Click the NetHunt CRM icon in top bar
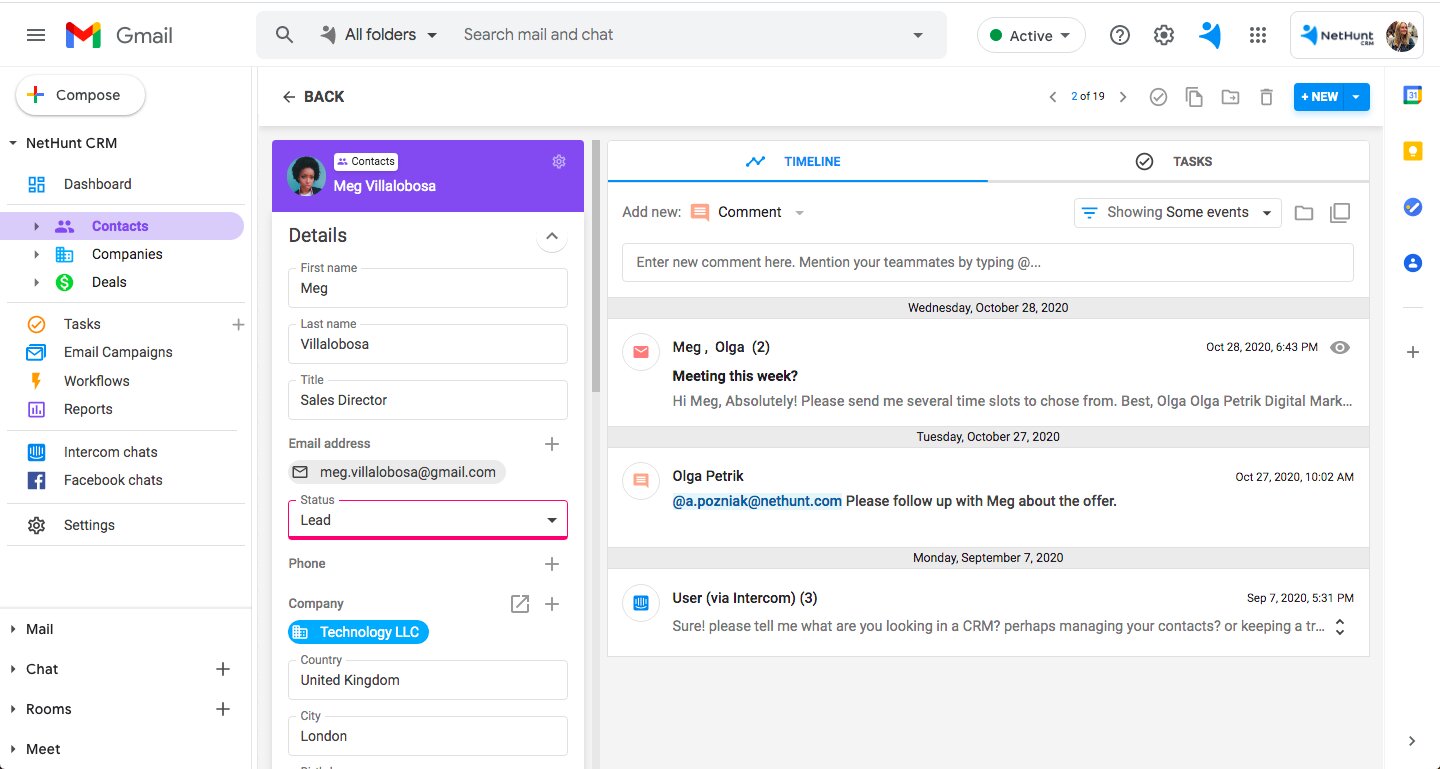 1210,35
